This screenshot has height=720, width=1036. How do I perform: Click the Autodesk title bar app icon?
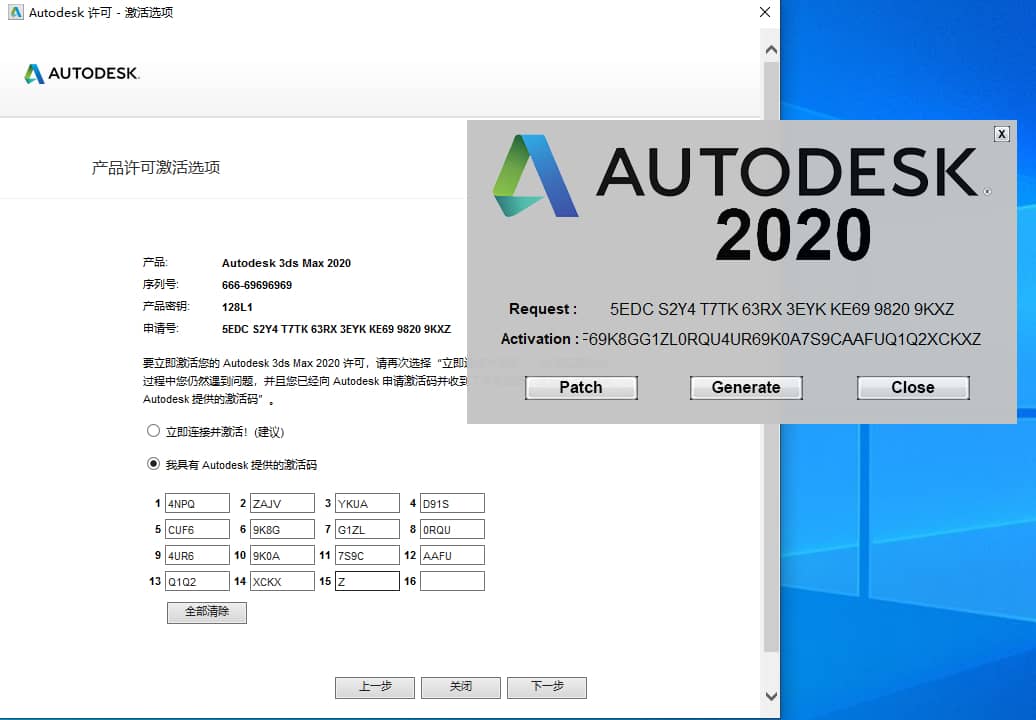[x=15, y=13]
